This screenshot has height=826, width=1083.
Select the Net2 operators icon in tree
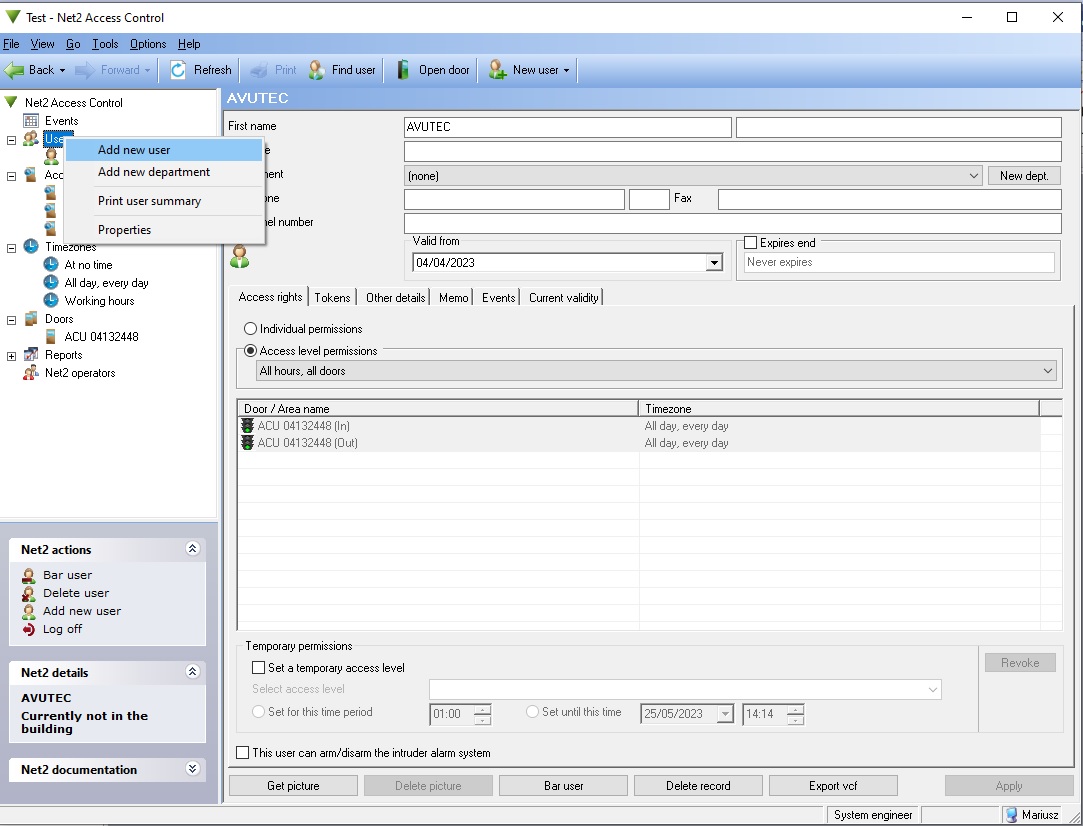tap(30, 373)
